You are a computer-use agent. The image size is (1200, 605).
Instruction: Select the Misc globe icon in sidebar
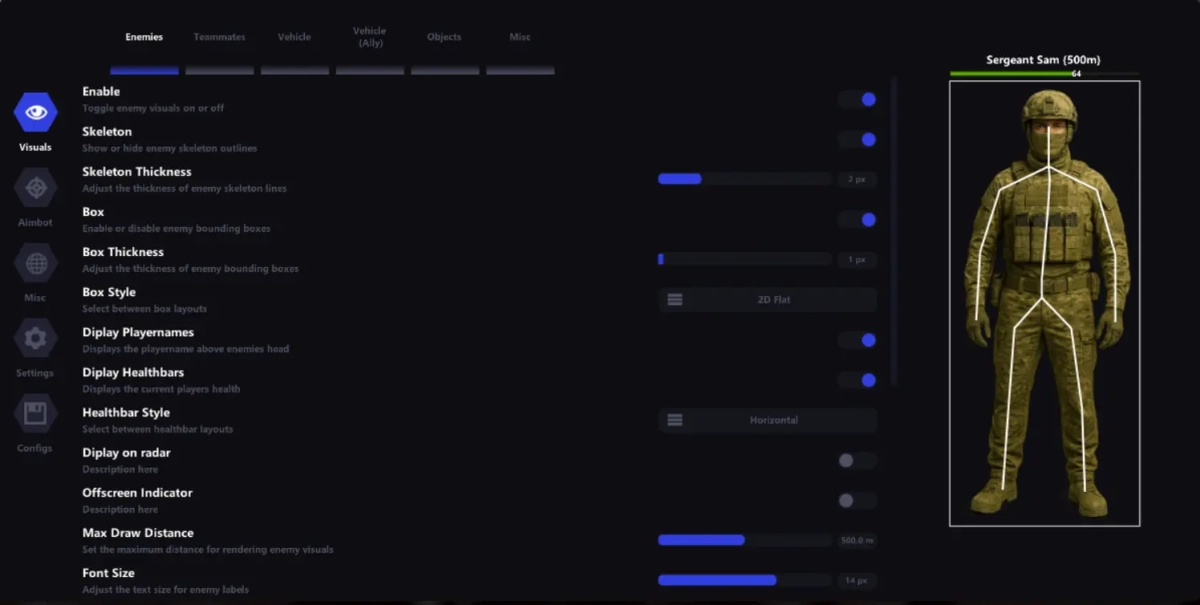(36, 264)
